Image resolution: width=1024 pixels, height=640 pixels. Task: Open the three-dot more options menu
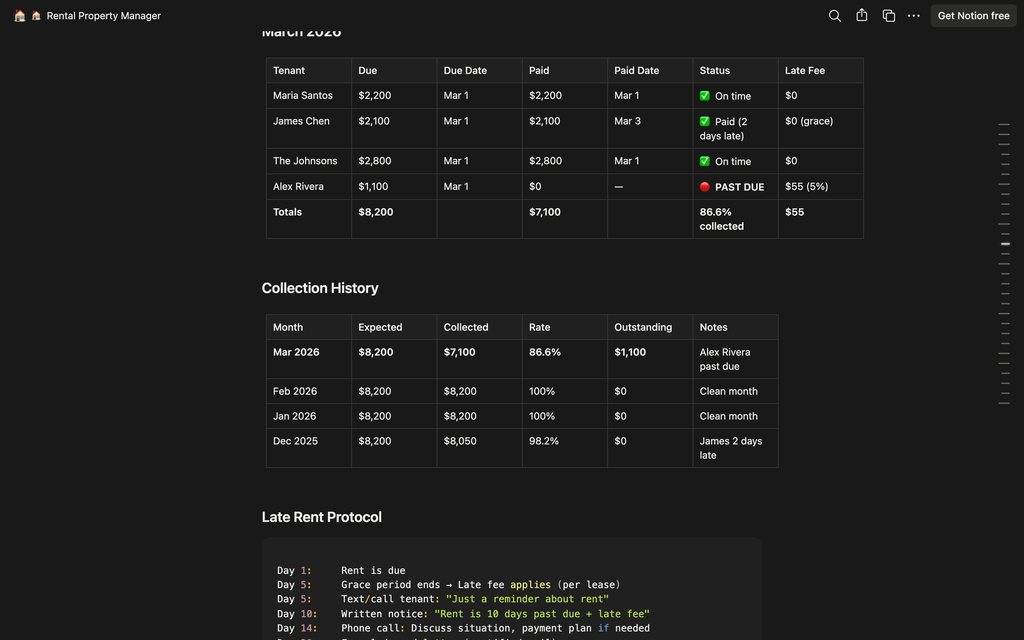pyautogui.click(x=913, y=16)
